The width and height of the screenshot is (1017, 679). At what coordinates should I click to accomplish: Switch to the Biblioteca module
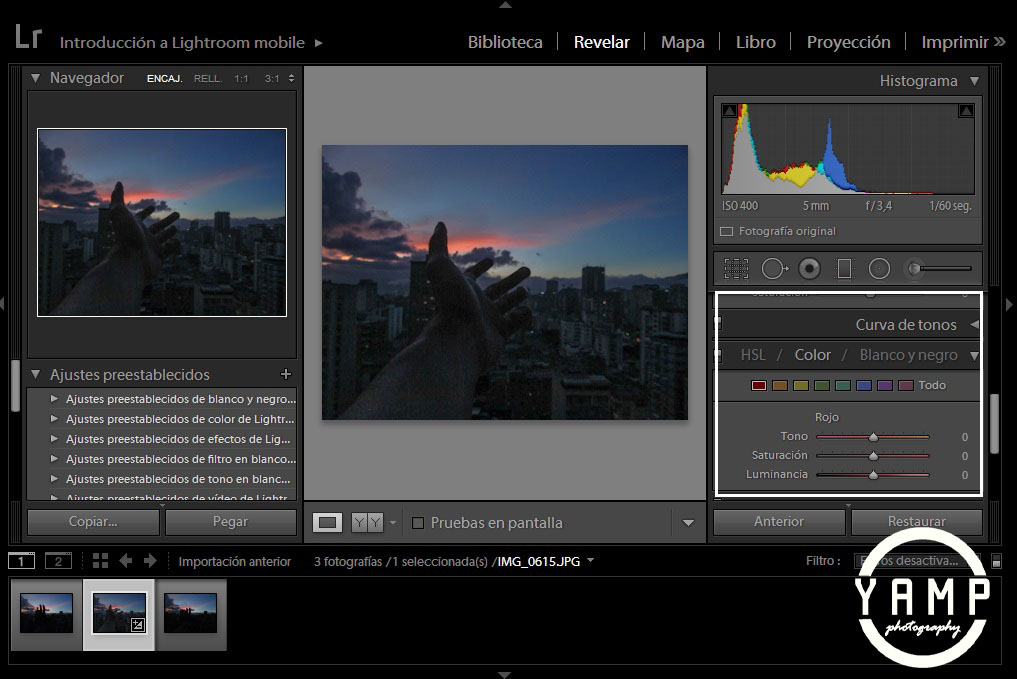tap(505, 42)
